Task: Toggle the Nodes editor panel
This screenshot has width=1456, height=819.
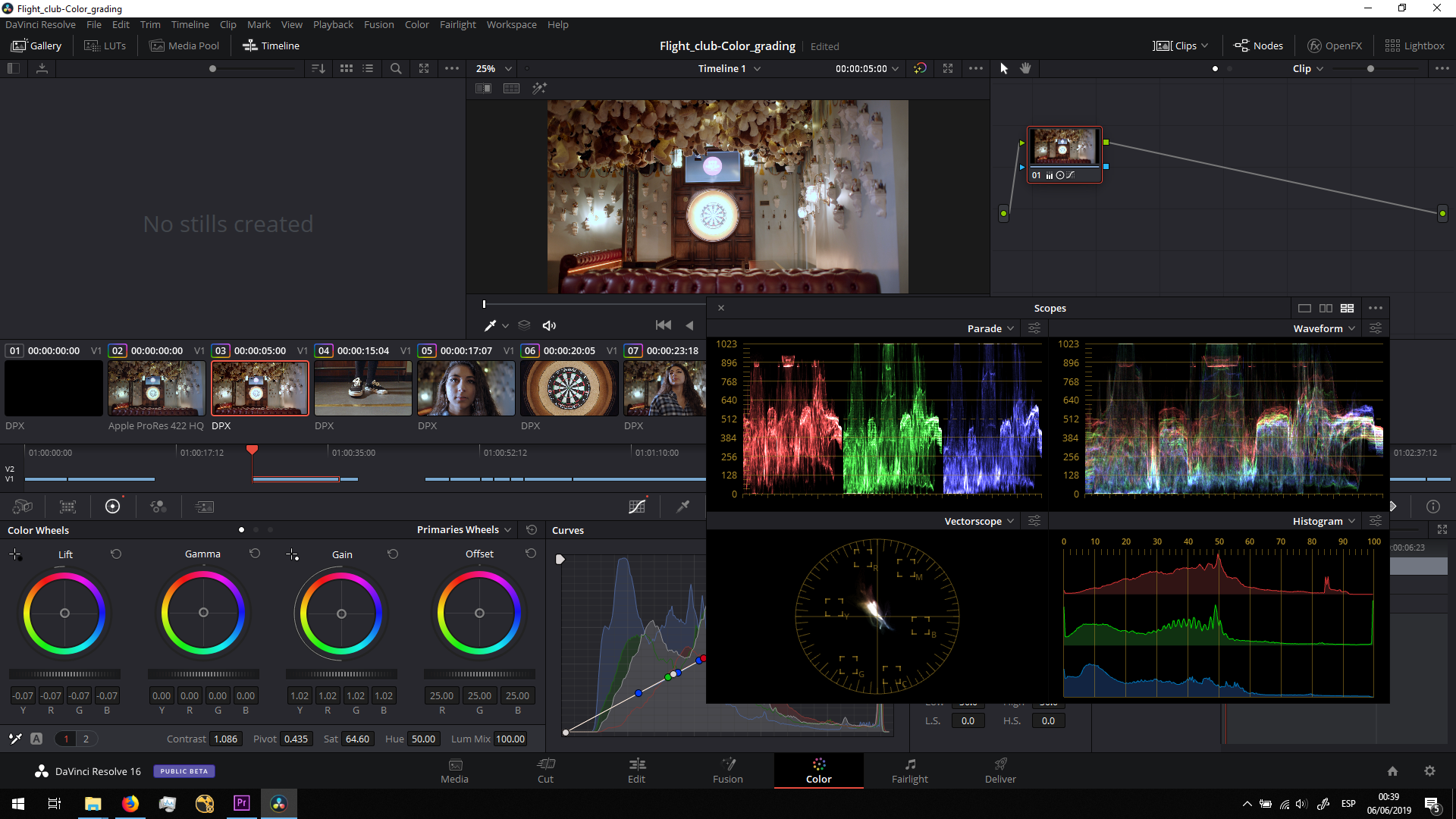Action: point(1259,45)
